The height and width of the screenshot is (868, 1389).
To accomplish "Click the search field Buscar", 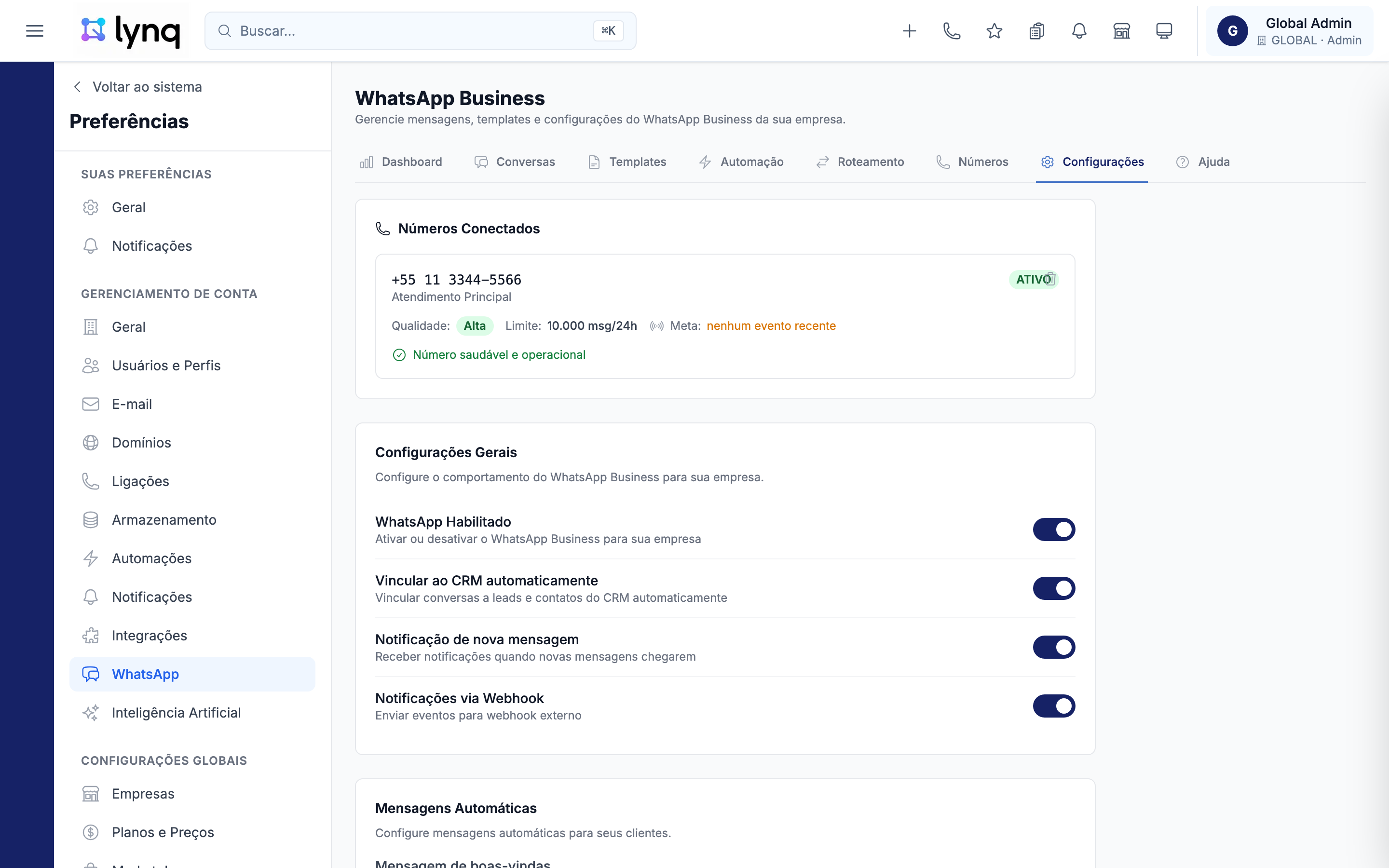I will [x=420, y=31].
